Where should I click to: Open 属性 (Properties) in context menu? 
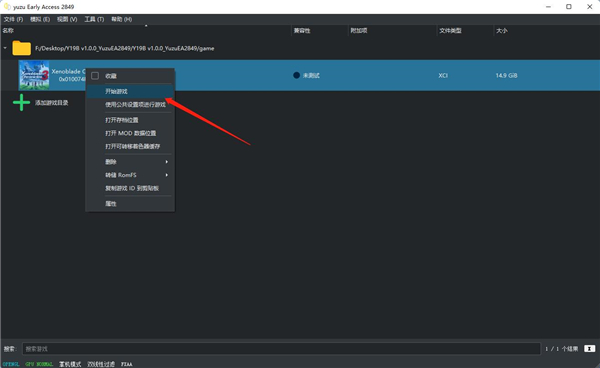tap(130, 204)
